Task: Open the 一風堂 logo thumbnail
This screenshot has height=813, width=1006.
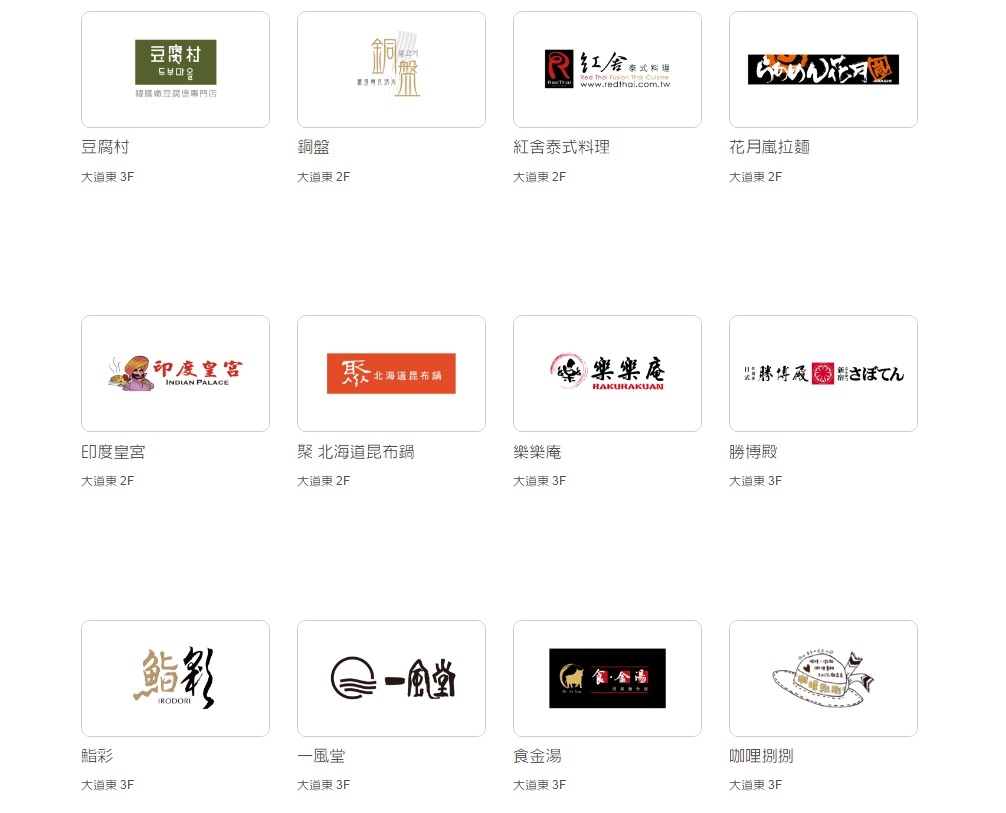Action: (x=391, y=678)
